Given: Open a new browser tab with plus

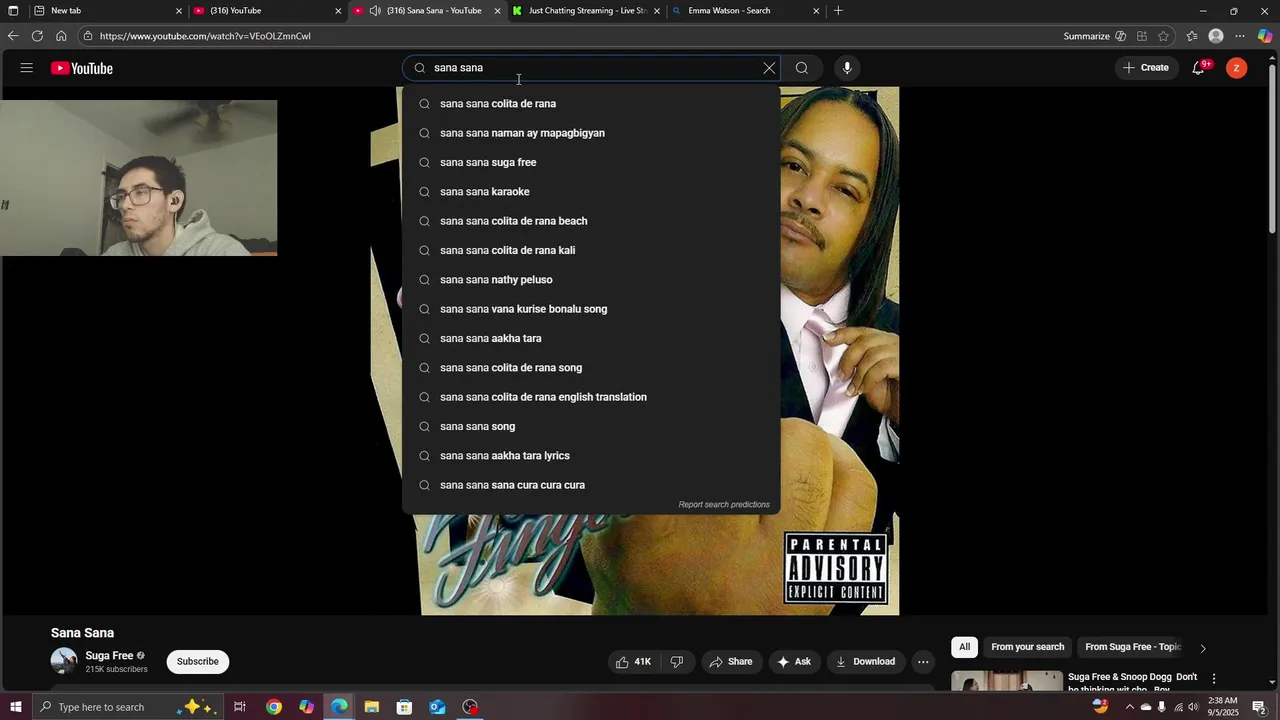Looking at the screenshot, I should point(838,11).
